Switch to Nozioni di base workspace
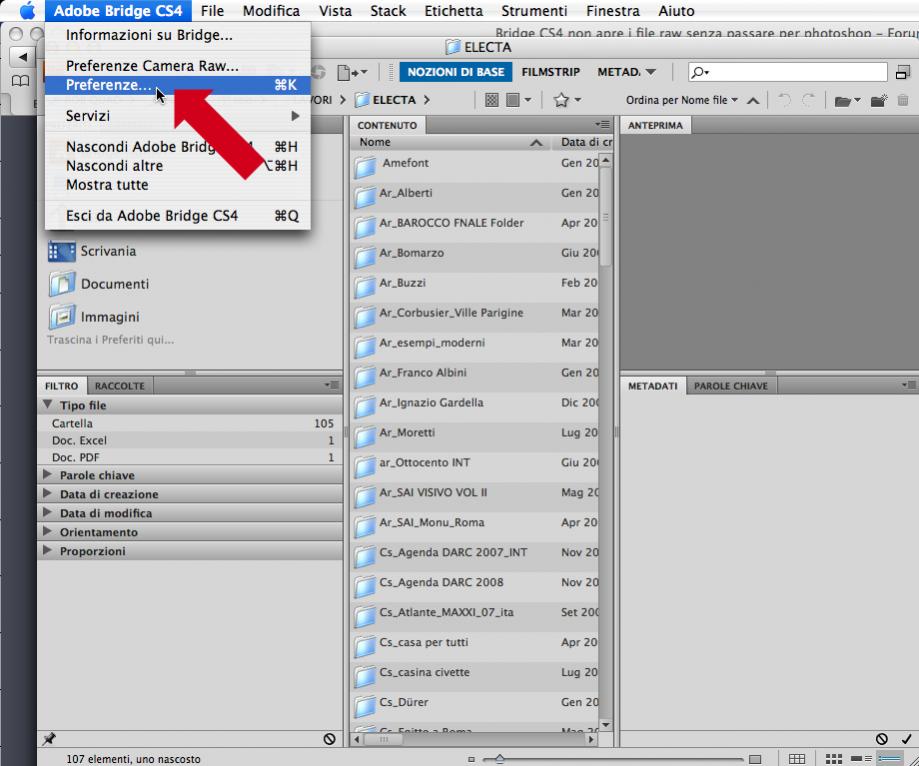The height and width of the screenshot is (766, 919). [455, 72]
